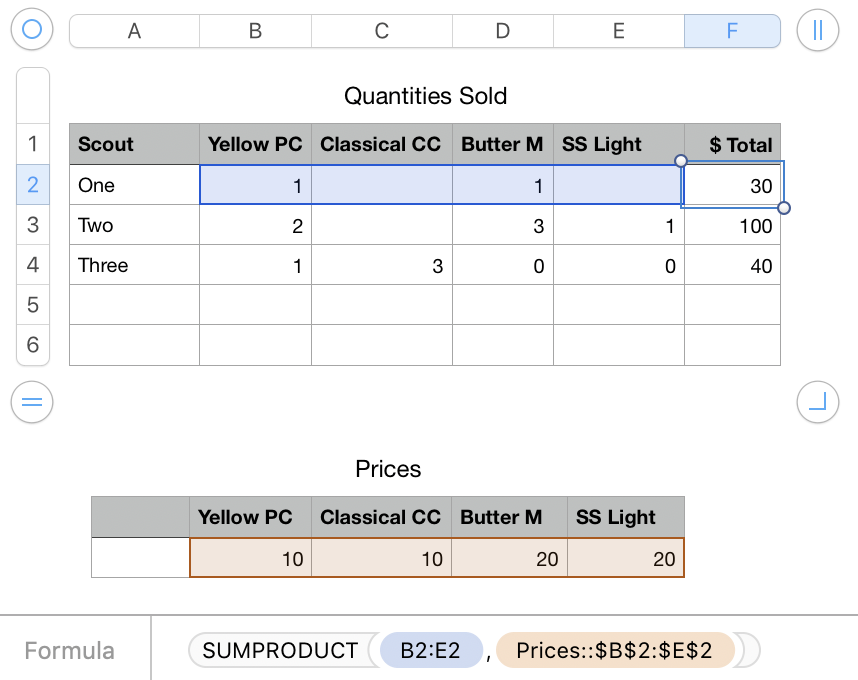
Task: Click the Prices table title
Action: (388, 469)
